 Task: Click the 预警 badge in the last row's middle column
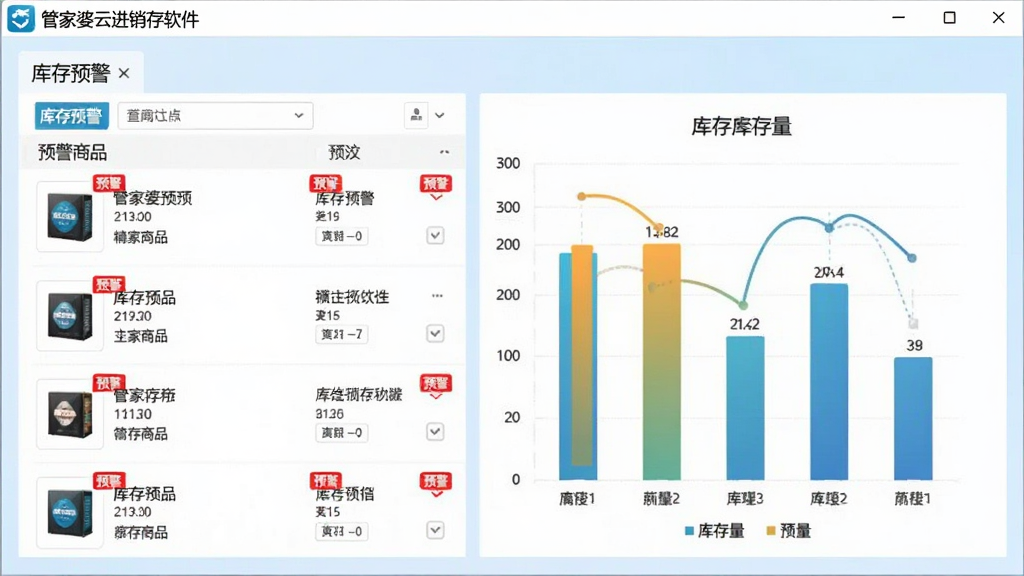click(325, 481)
